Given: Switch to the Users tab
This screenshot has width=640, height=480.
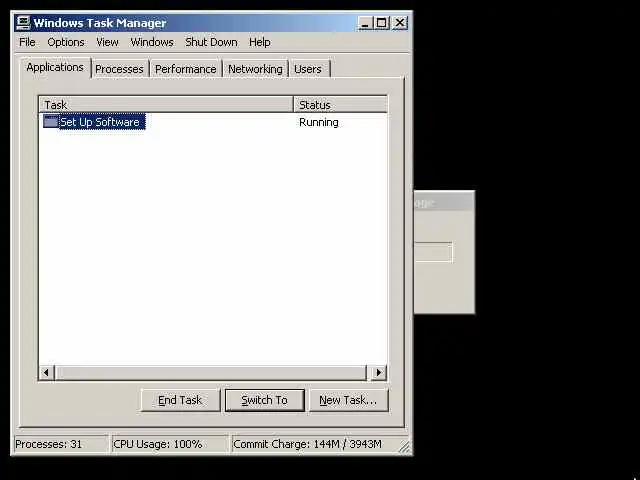Looking at the screenshot, I should [308, 69].
